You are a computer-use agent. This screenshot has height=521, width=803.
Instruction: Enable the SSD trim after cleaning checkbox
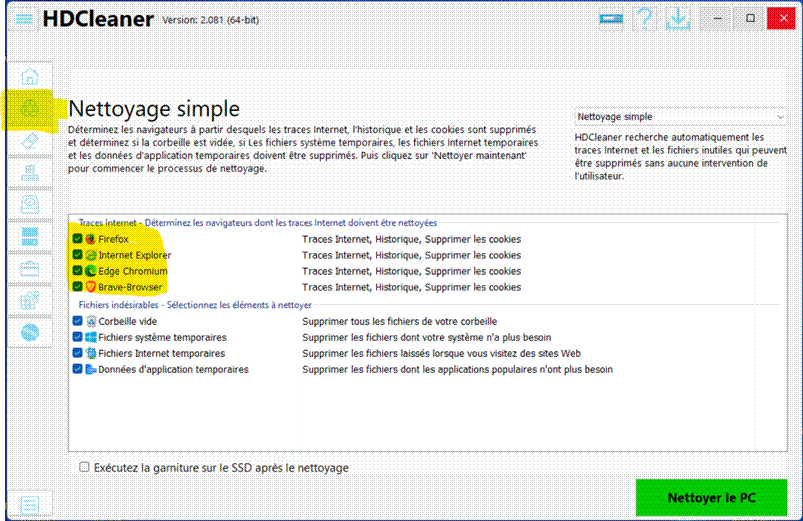click(x=84, y=467)
